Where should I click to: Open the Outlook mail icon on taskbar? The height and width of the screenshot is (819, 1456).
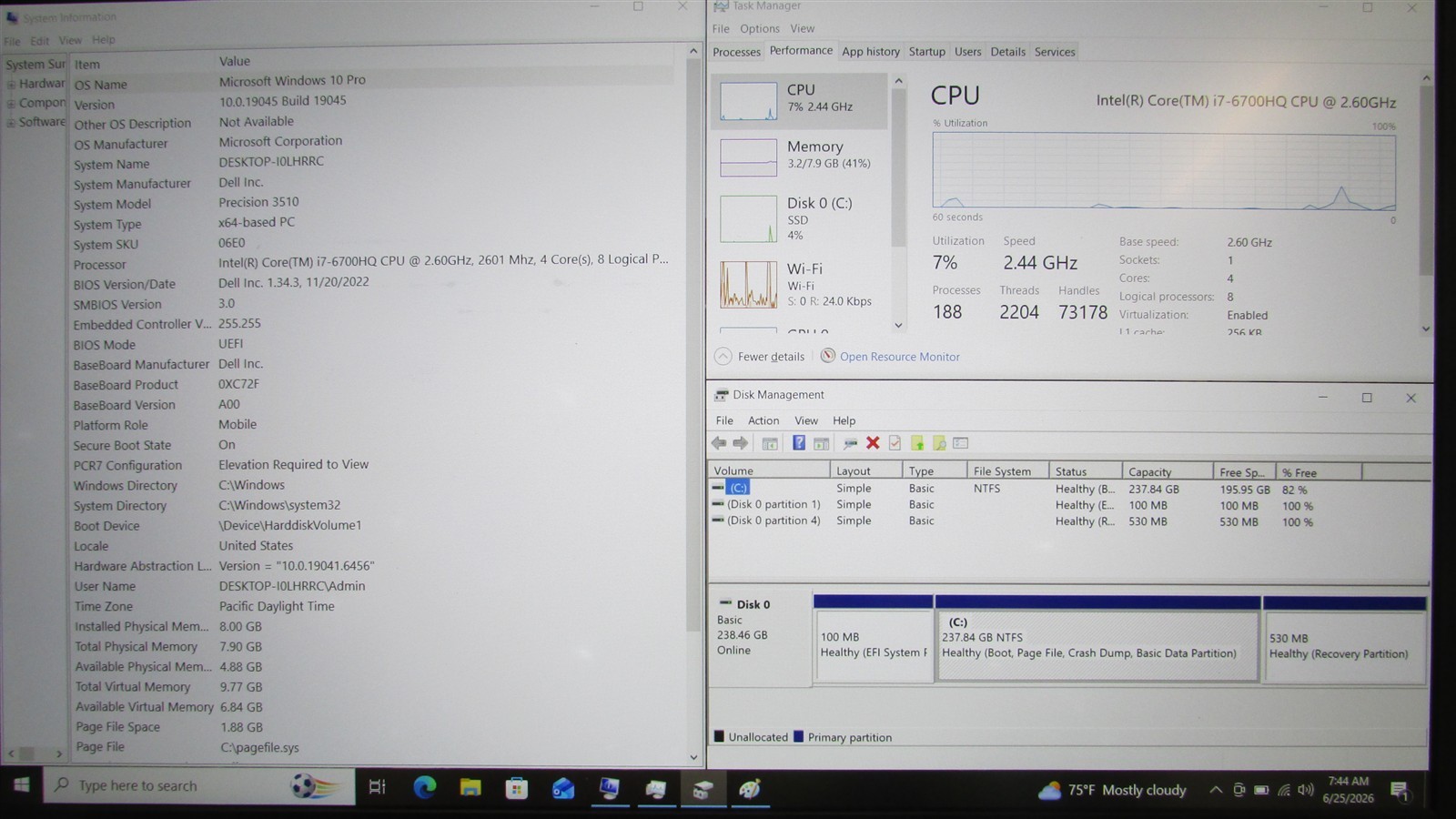563,787
